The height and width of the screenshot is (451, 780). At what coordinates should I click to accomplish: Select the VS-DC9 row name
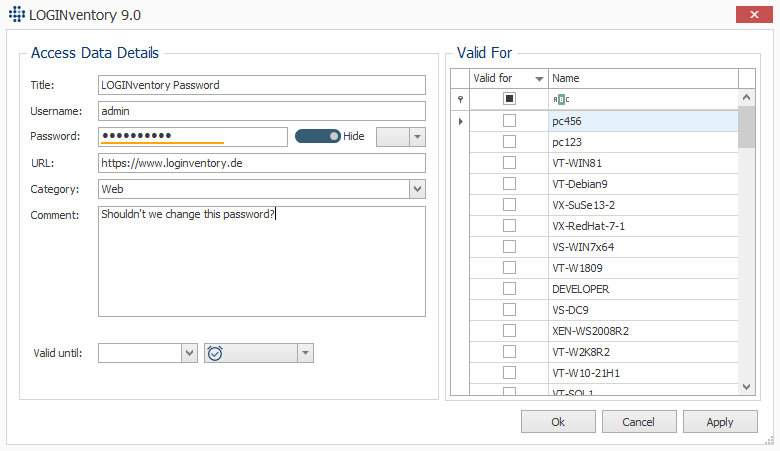click(570, 310)
